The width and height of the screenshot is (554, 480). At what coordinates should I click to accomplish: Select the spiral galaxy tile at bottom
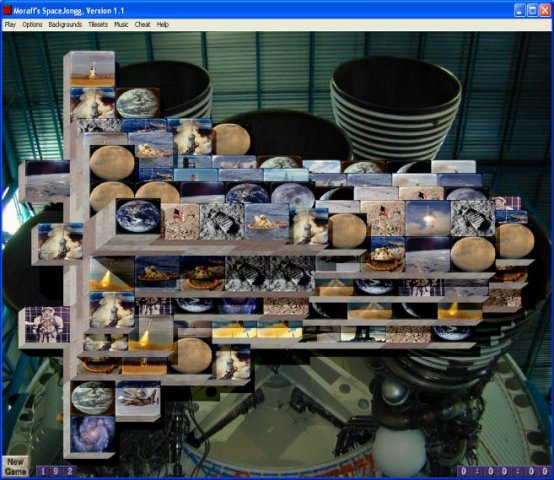click(93, 434)
